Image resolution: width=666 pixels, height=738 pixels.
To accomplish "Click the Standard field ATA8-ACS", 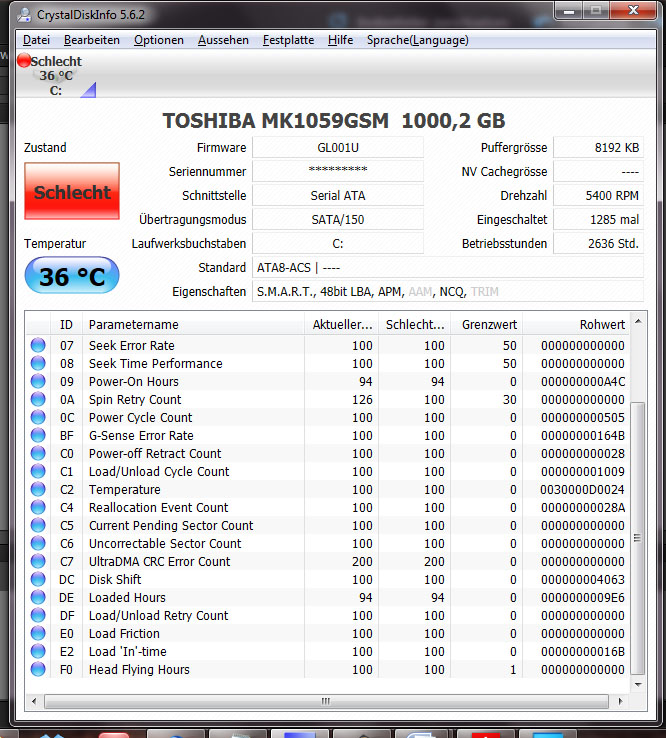I will click(448, 267).
